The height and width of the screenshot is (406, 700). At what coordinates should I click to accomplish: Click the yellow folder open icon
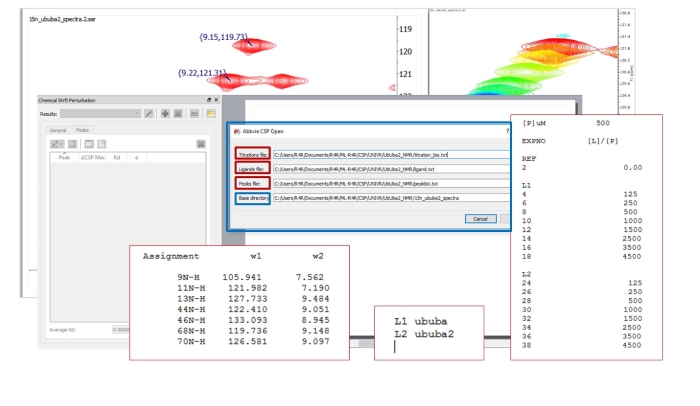pyautogui.click(x=211, y=114)
